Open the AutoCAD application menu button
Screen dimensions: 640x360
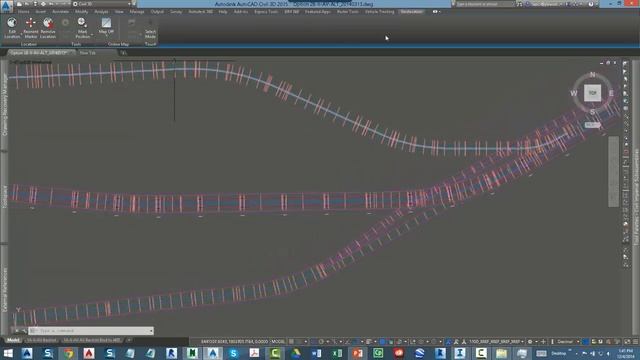point(6,7)
